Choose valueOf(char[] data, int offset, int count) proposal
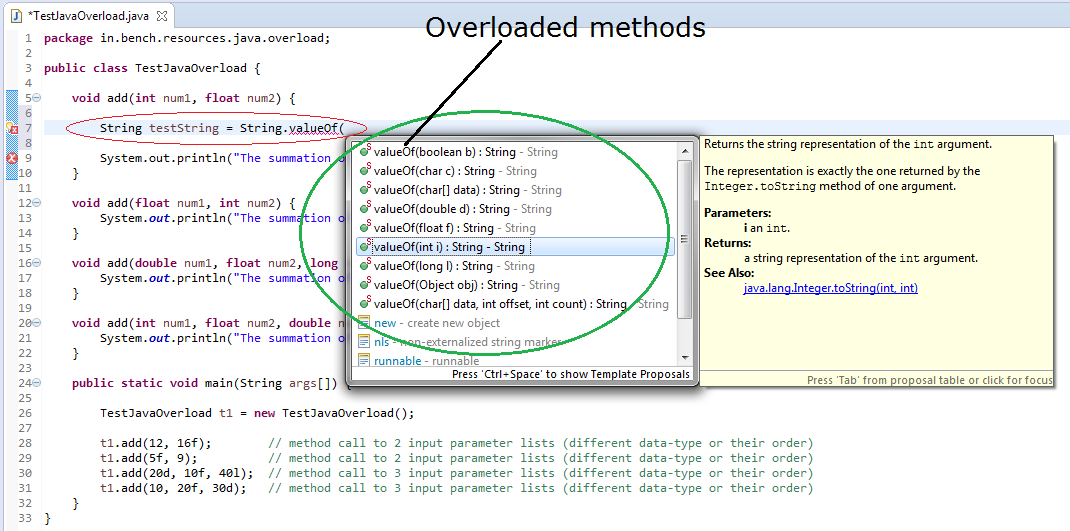The image size is (1070, 531). pyautogui.click(x=513, y=304)
